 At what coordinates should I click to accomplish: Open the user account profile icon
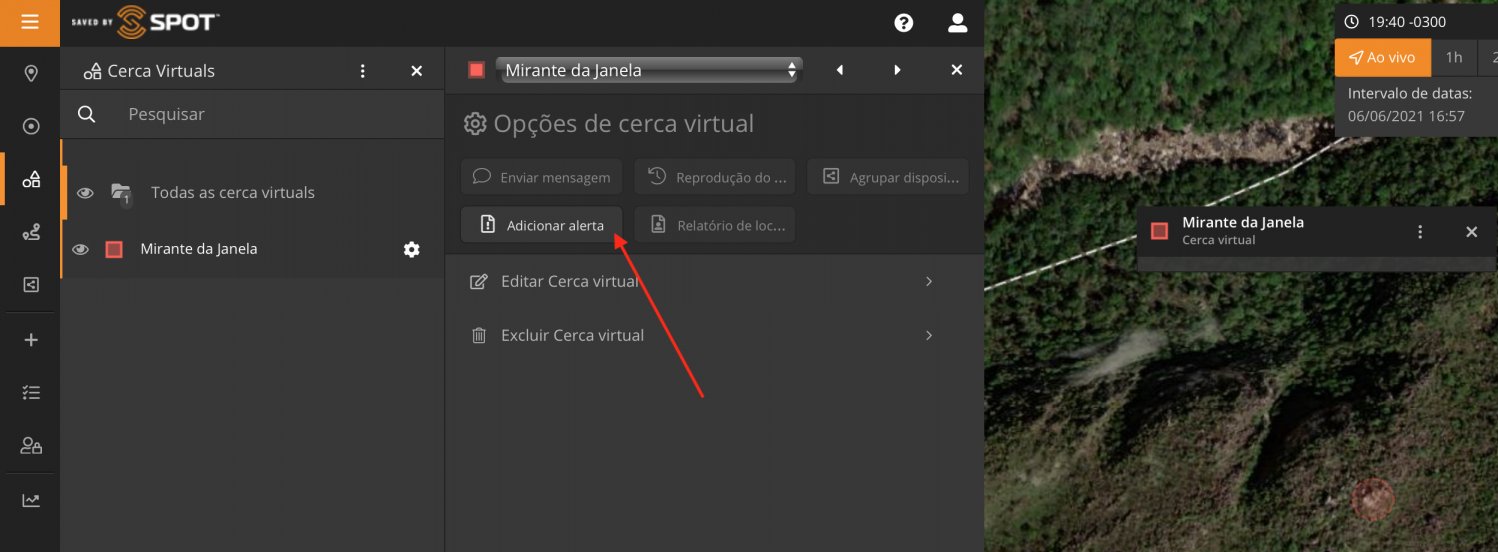957,22
